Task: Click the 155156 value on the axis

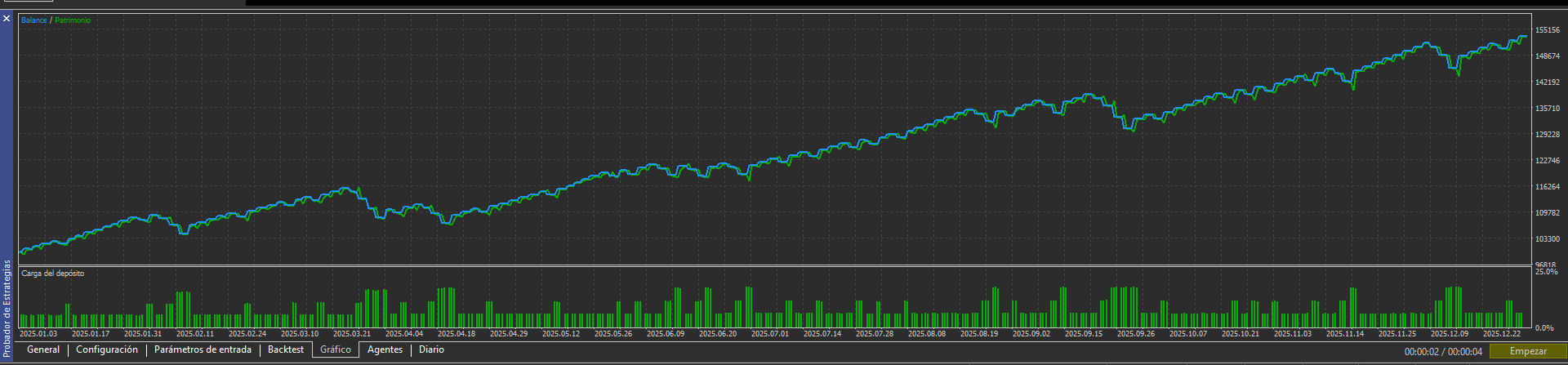Action: (x=1548, y=30)
